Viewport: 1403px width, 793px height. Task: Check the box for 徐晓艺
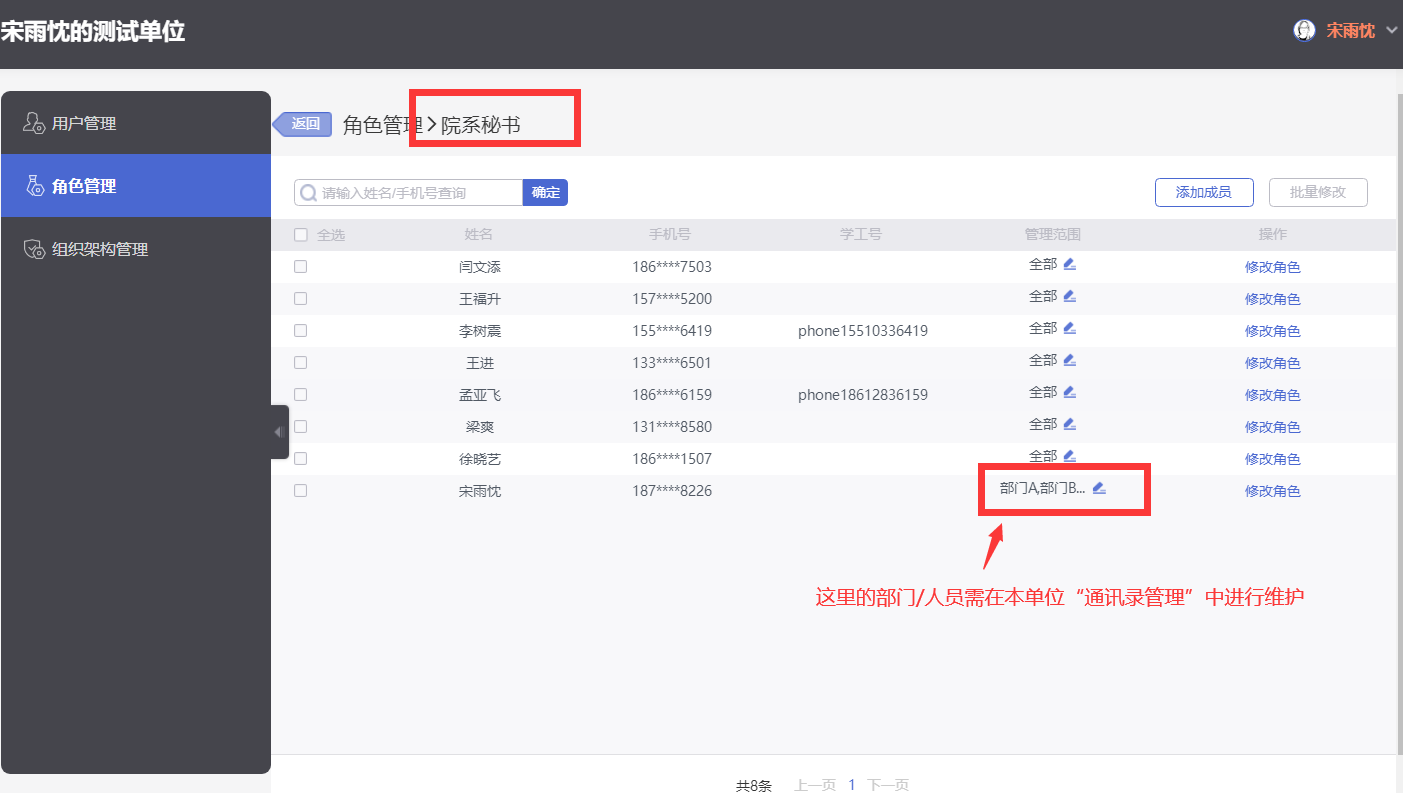pyautogui.click(x=301, y=459)
